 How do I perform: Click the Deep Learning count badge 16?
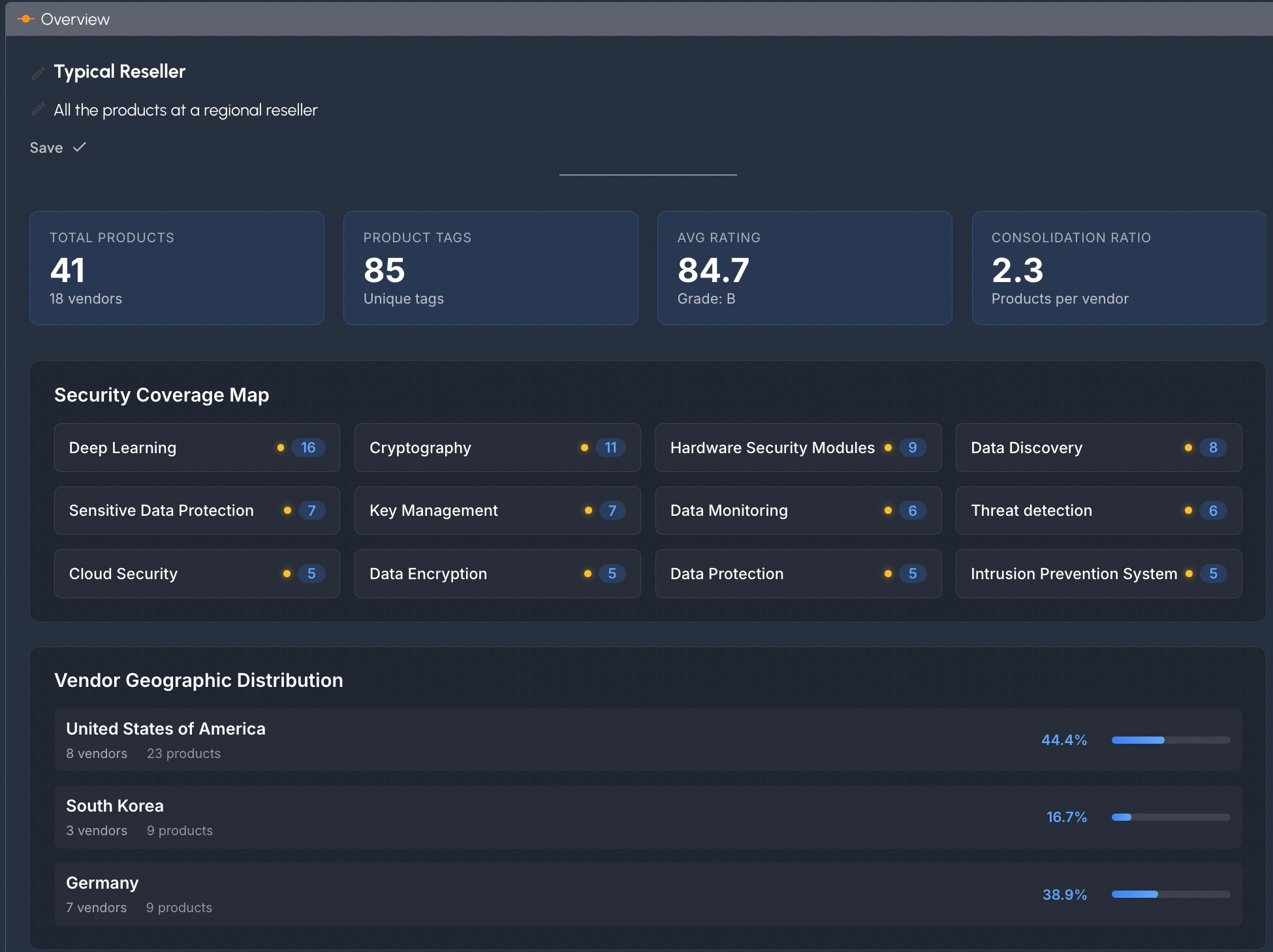coord(308,448)
